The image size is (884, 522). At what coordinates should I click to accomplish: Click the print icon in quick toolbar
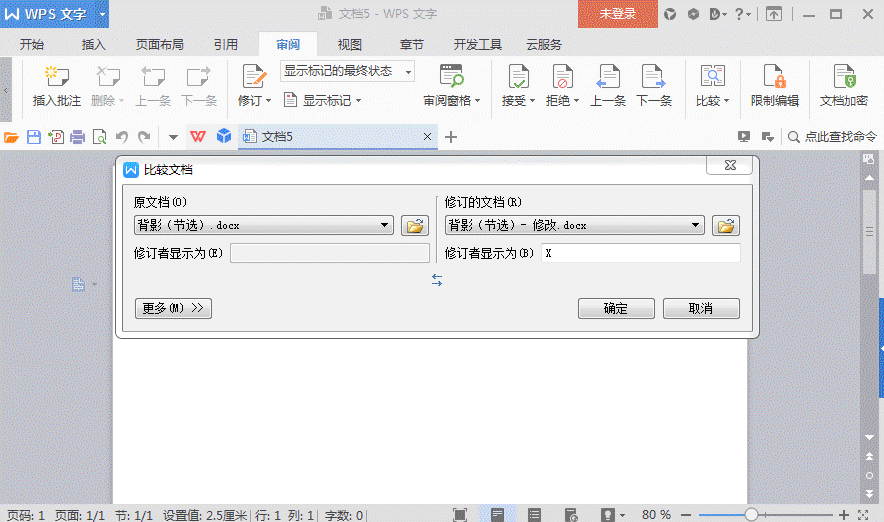(77, 137)
